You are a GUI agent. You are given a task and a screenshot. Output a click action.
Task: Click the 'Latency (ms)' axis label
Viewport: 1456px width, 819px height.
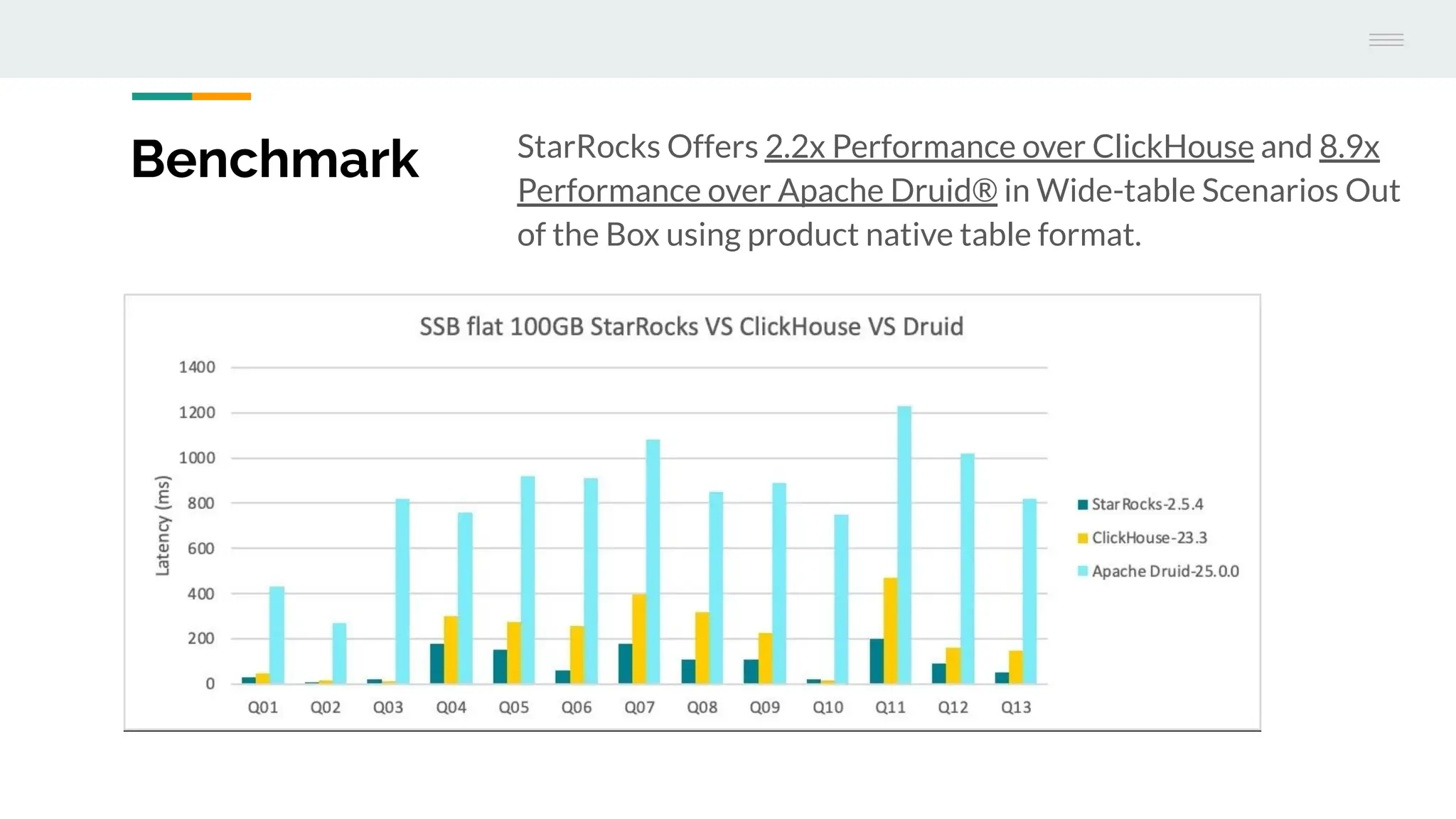(x=163, y=525)
